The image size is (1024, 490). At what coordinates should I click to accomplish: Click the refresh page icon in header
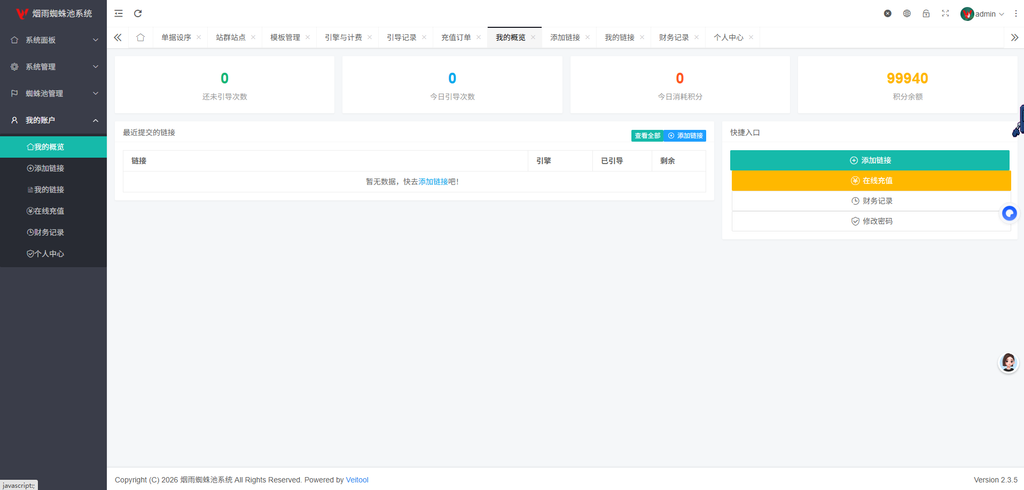coord(138,13)
